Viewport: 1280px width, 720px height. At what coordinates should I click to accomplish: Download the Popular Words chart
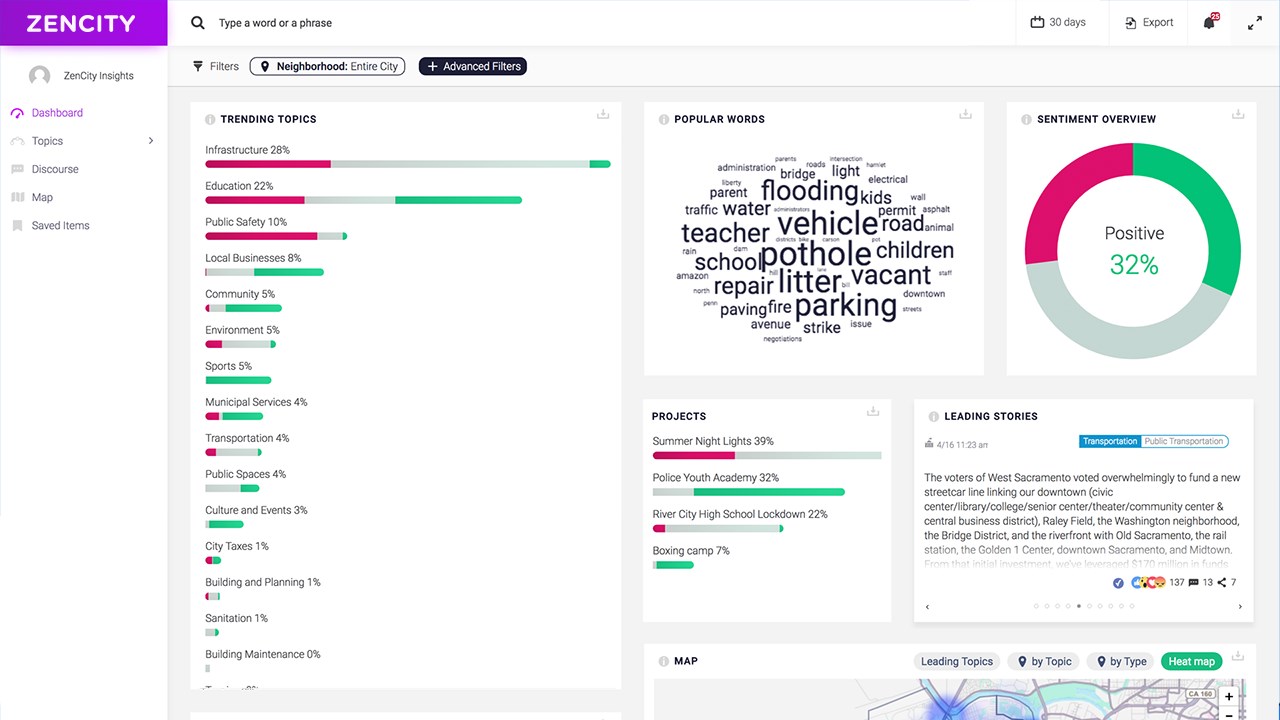tap(965, 115)
